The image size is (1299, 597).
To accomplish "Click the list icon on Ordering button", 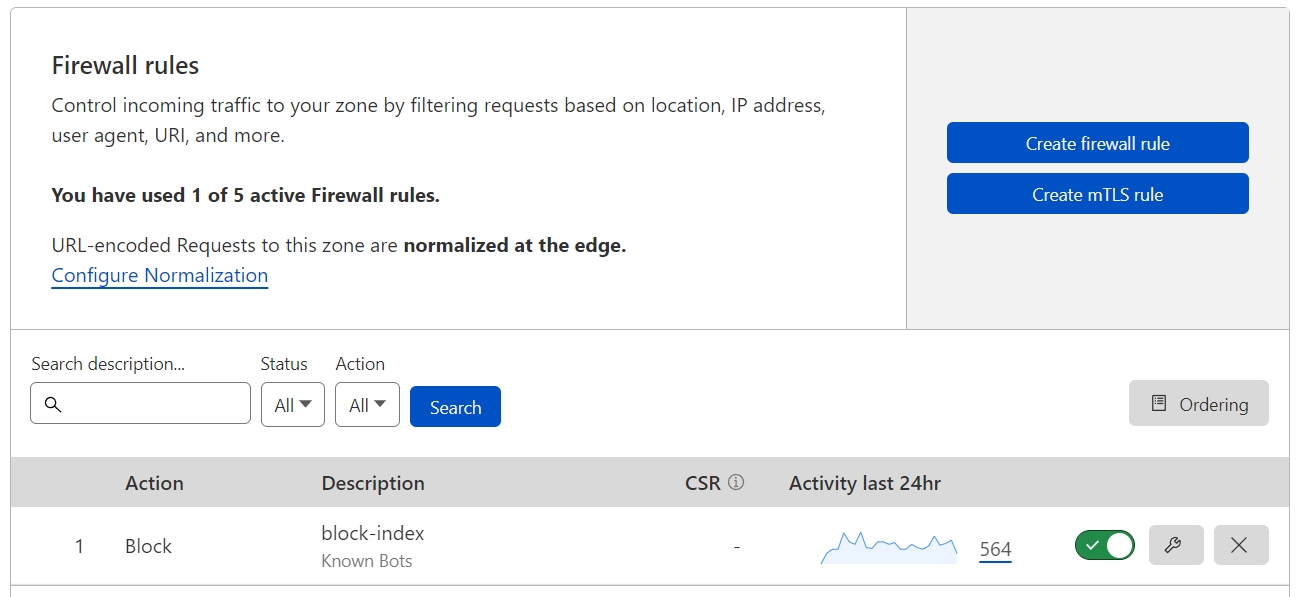I will [1159, 404].
